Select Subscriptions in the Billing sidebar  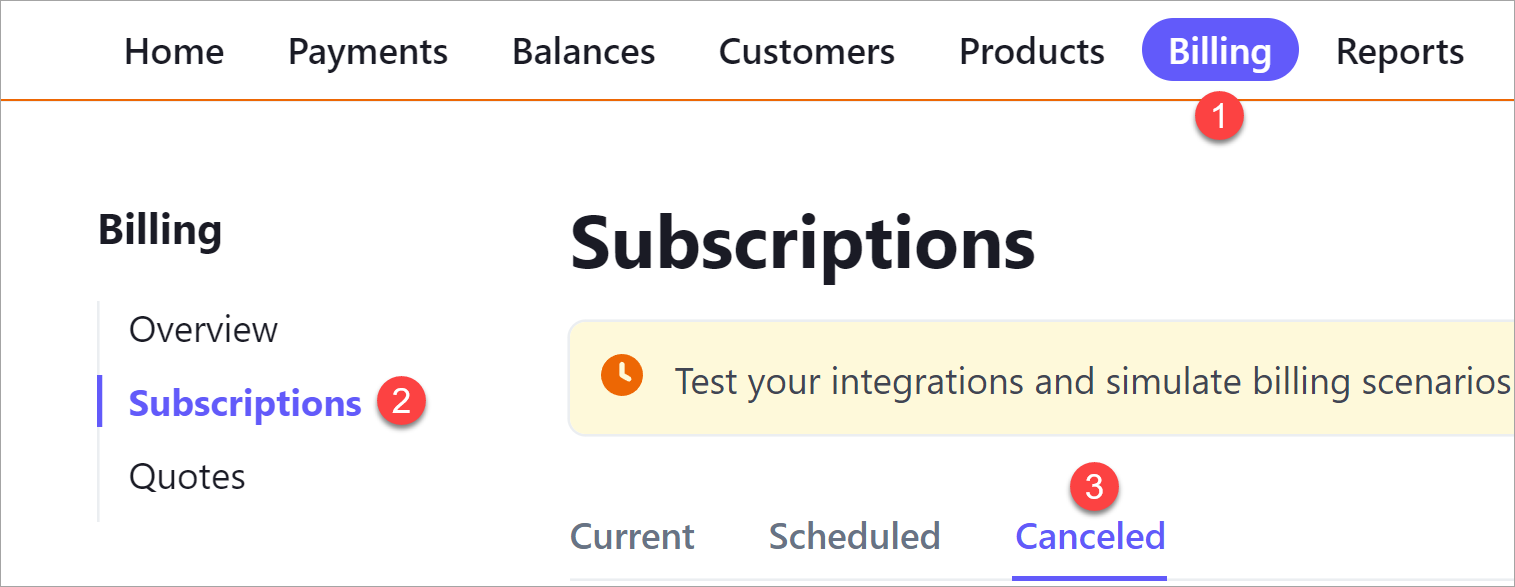pyautogui.click(x=245, y=403)
